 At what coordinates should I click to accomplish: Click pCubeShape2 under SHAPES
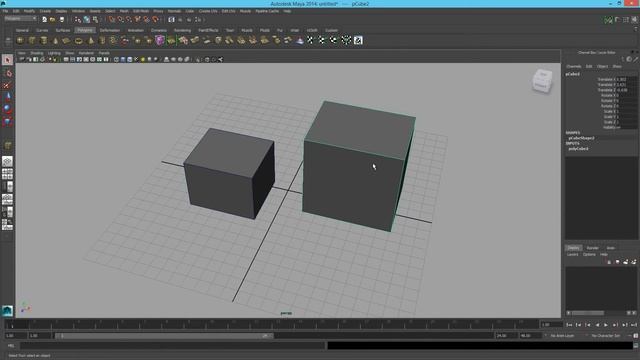[581, 138]
